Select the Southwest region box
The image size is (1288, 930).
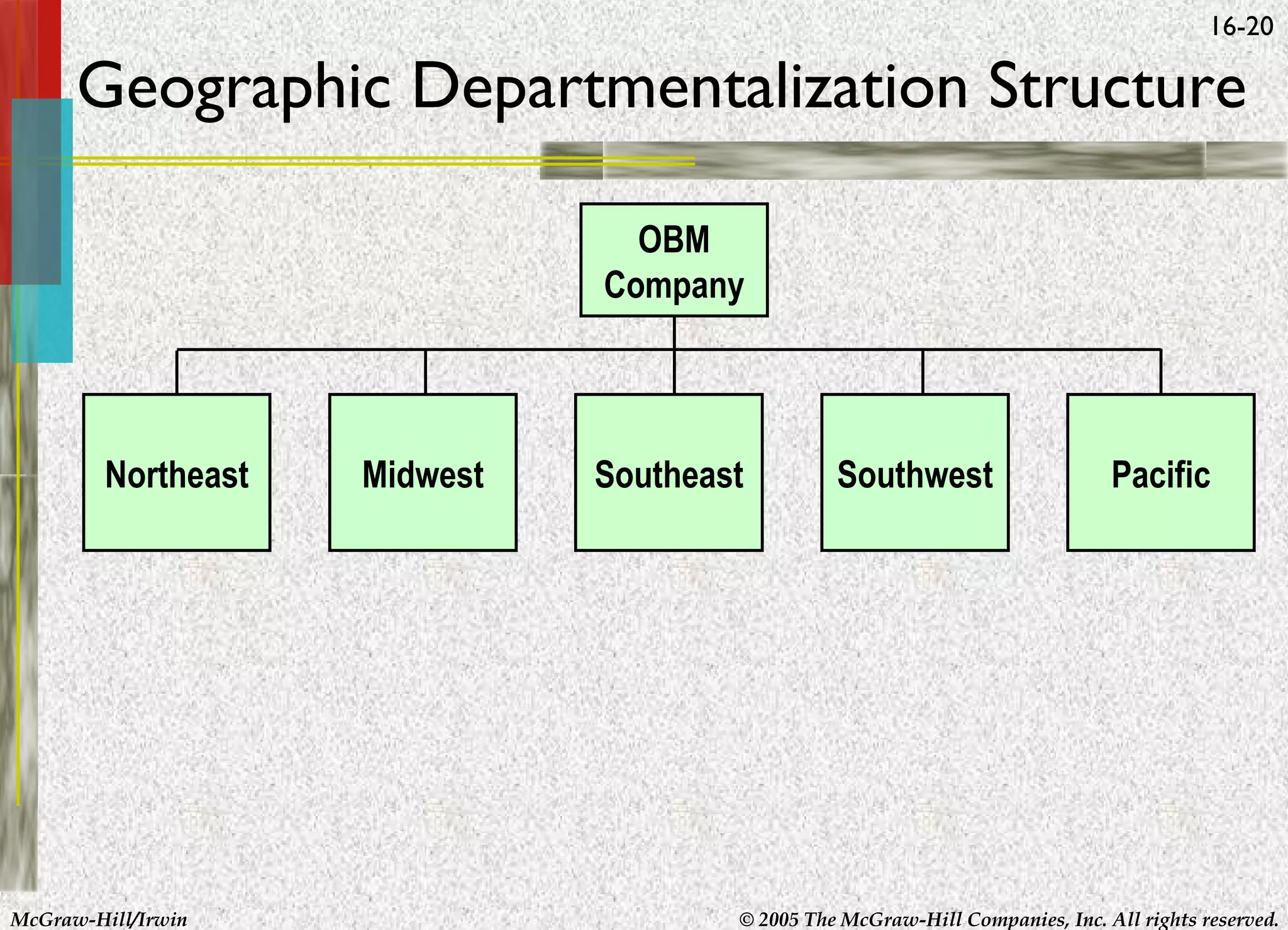915,472
